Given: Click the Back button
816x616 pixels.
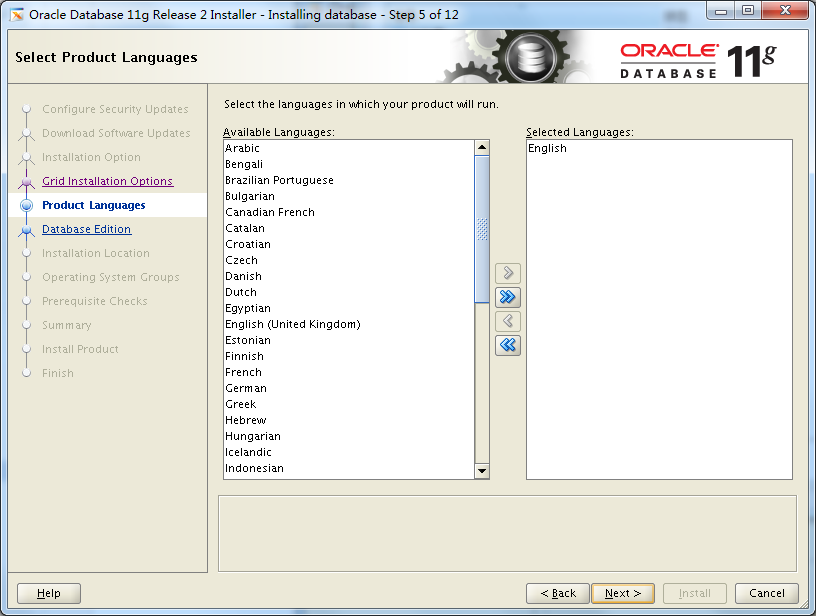Looking at the screenshot, I should click(x=557, y=593).
